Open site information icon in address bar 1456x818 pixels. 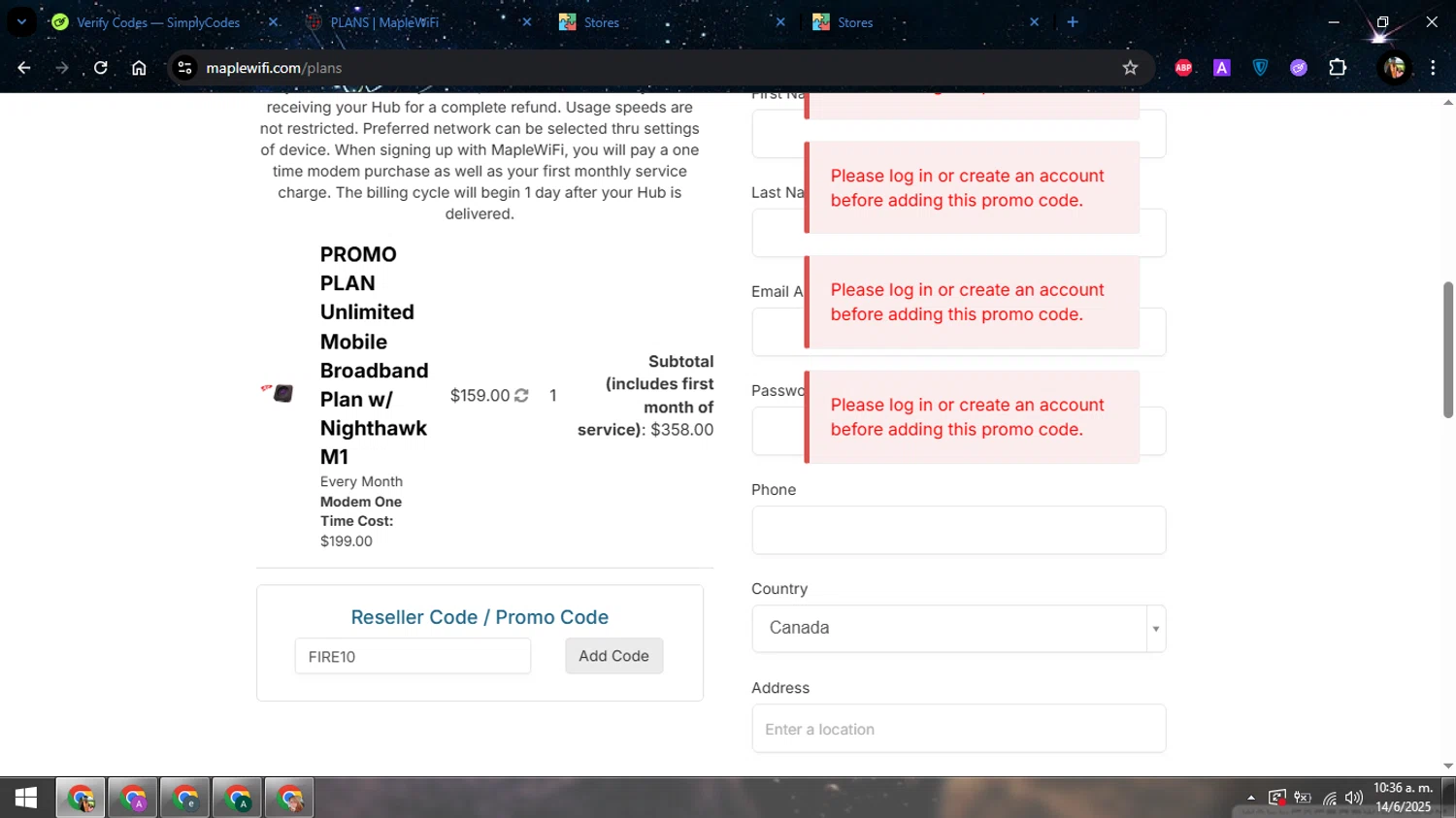tap(184, 68)
